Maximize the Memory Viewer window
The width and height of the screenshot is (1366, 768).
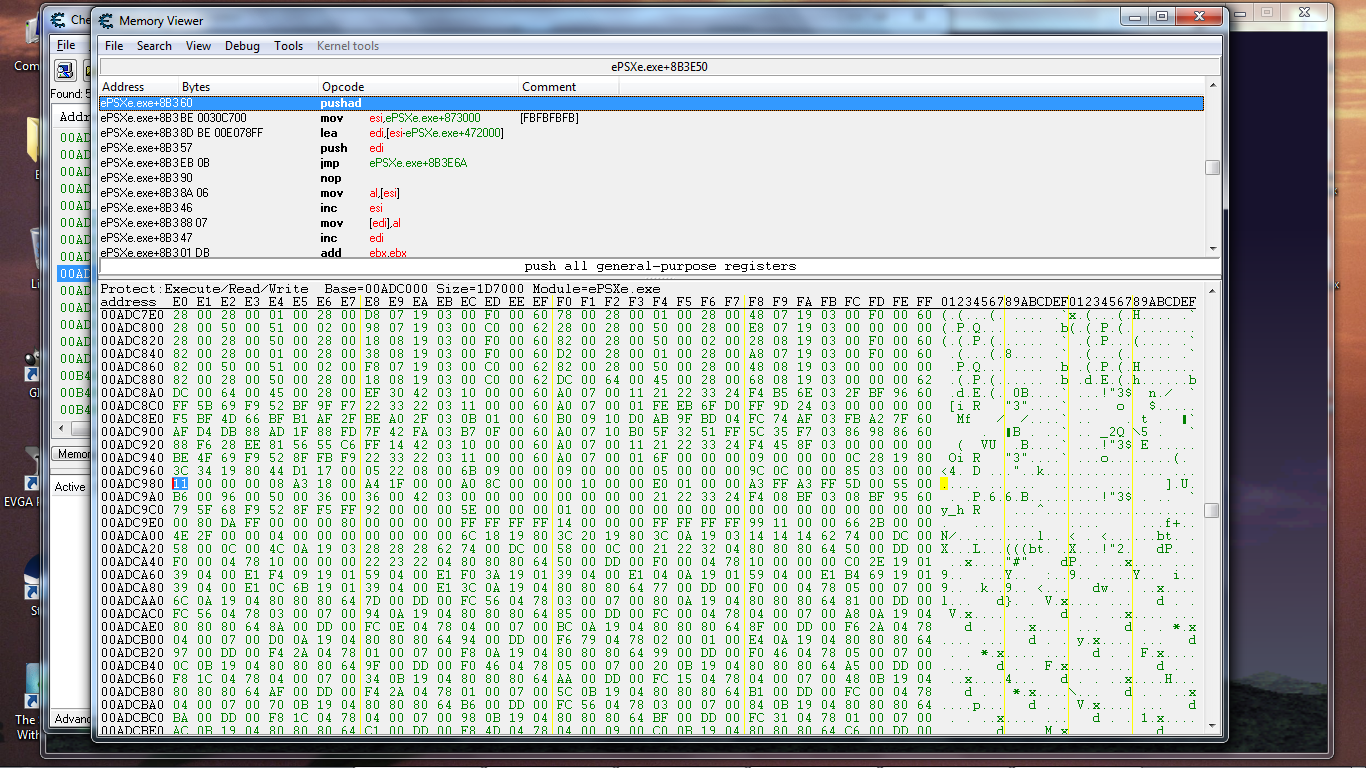[x=1161, y=17]
